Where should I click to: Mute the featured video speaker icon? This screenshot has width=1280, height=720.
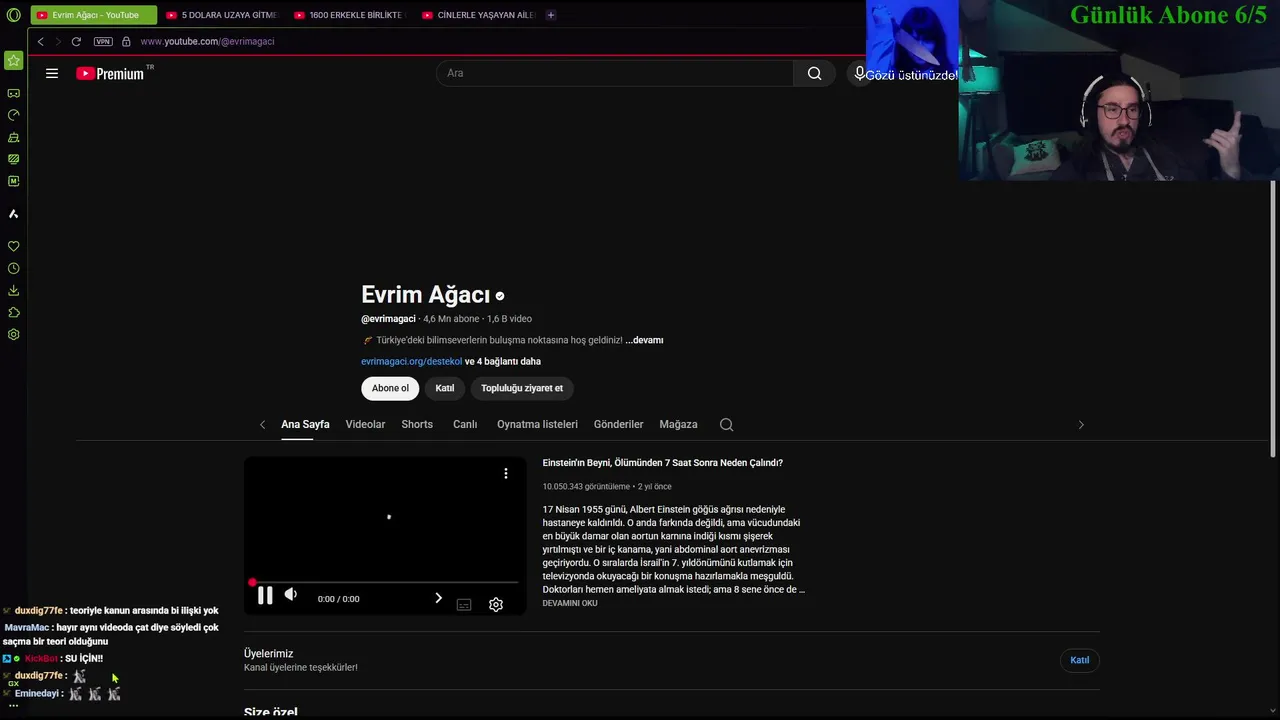pos(291,594)
